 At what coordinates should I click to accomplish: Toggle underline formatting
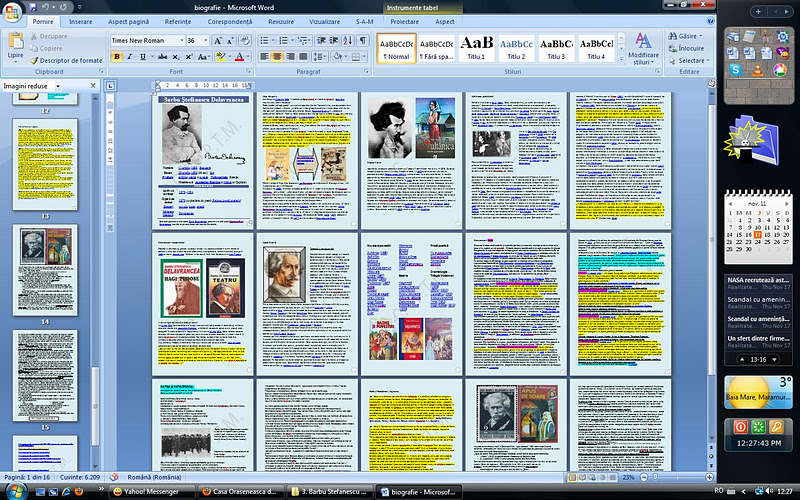pos(143,57)
